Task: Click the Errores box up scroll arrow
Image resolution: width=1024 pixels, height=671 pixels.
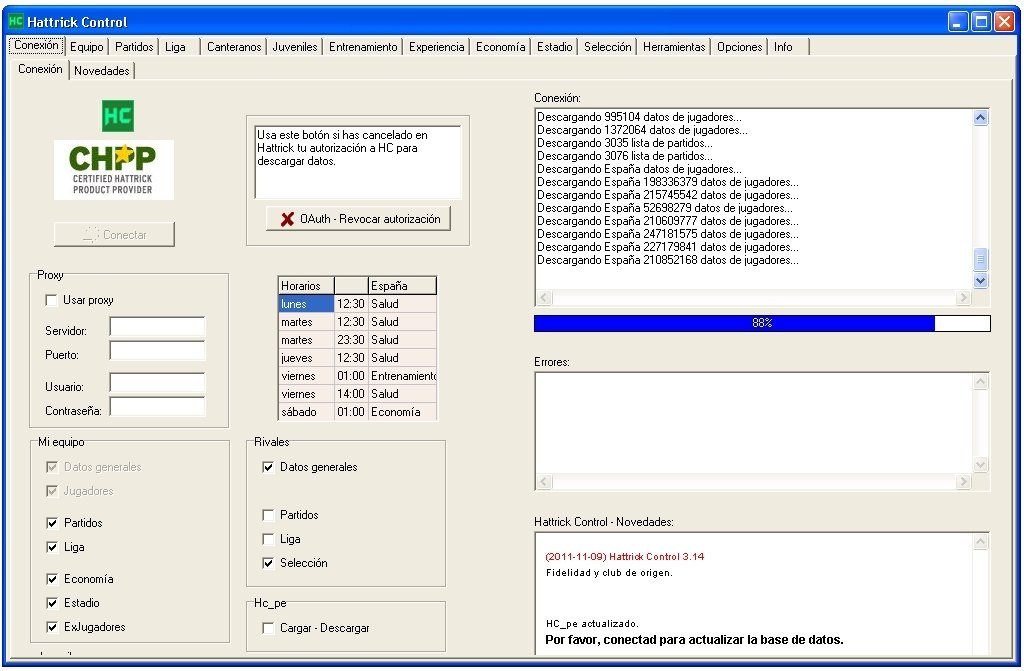Action: click(980, 382)
